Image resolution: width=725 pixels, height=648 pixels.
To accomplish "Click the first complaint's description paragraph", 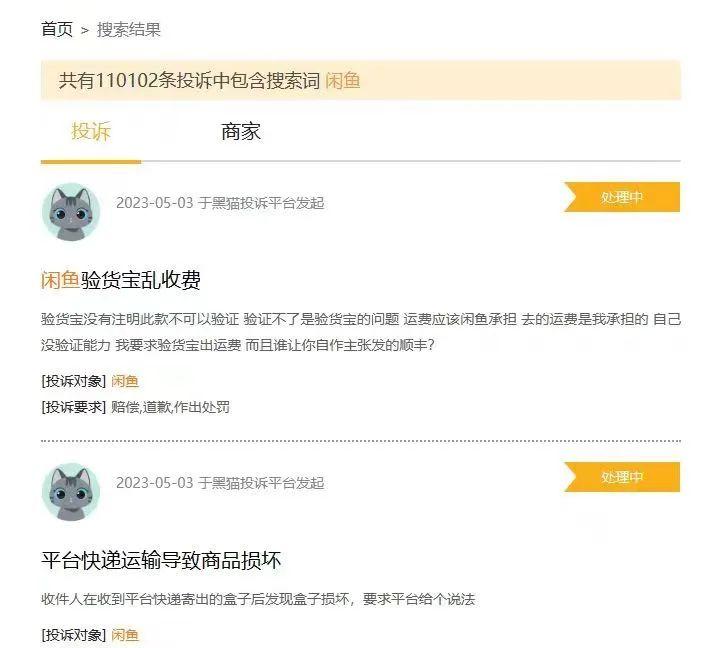I will pyautogui.click(x=361, y=332).
